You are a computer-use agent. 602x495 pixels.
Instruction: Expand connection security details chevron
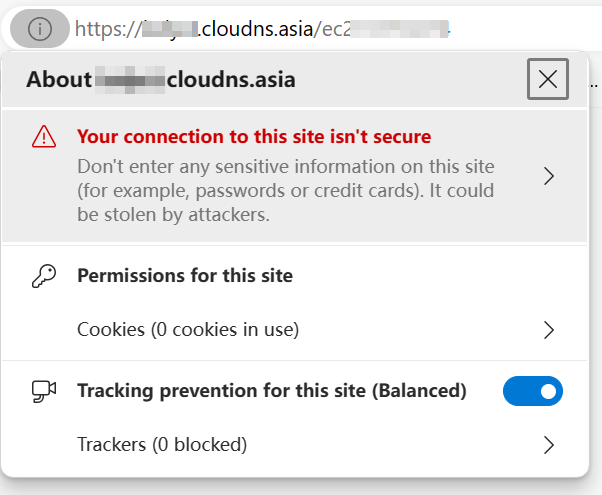point(548,176)
